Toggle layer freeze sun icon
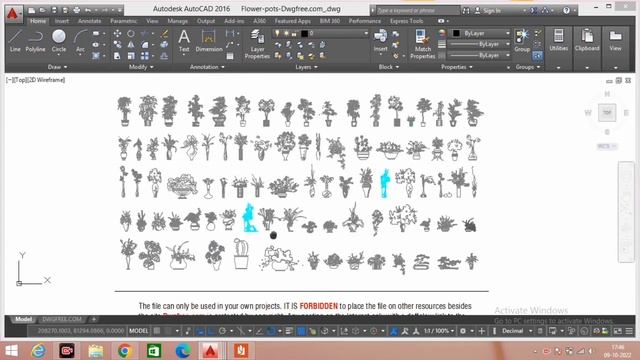The height and width of the screenshot is (360, 640). pyautogui.click(x=286, y=33)
